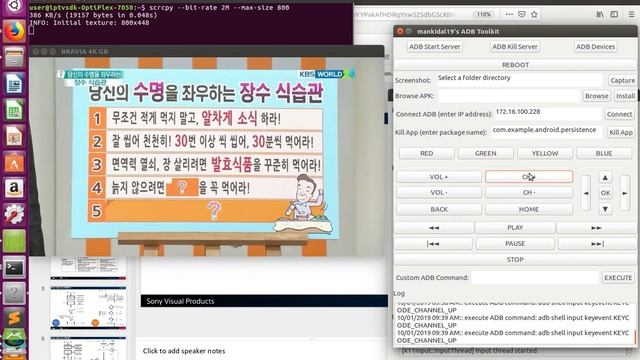Image resolution: width=640 pixels, height=360 pixels.
Task: Browse for an APK file
Action: [596, 96]
